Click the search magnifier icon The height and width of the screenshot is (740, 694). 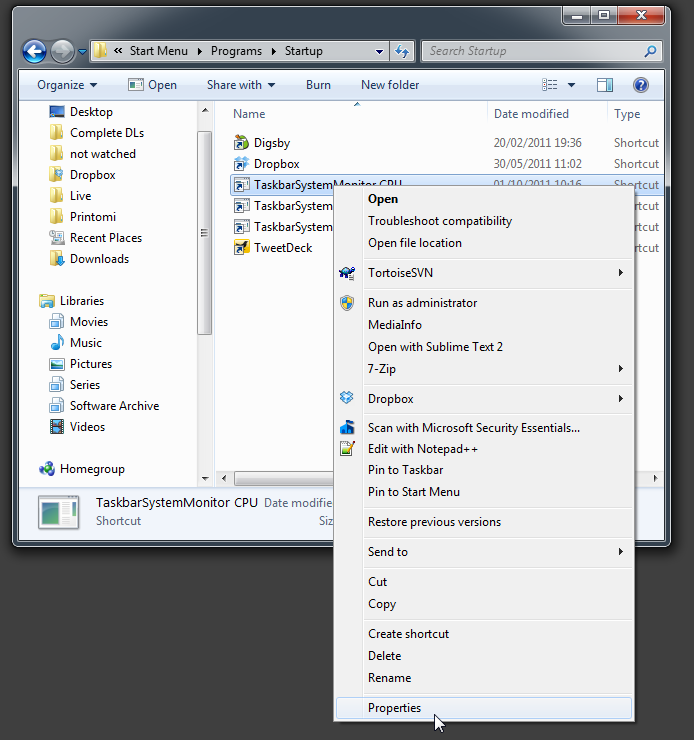(x=650, y=51)
